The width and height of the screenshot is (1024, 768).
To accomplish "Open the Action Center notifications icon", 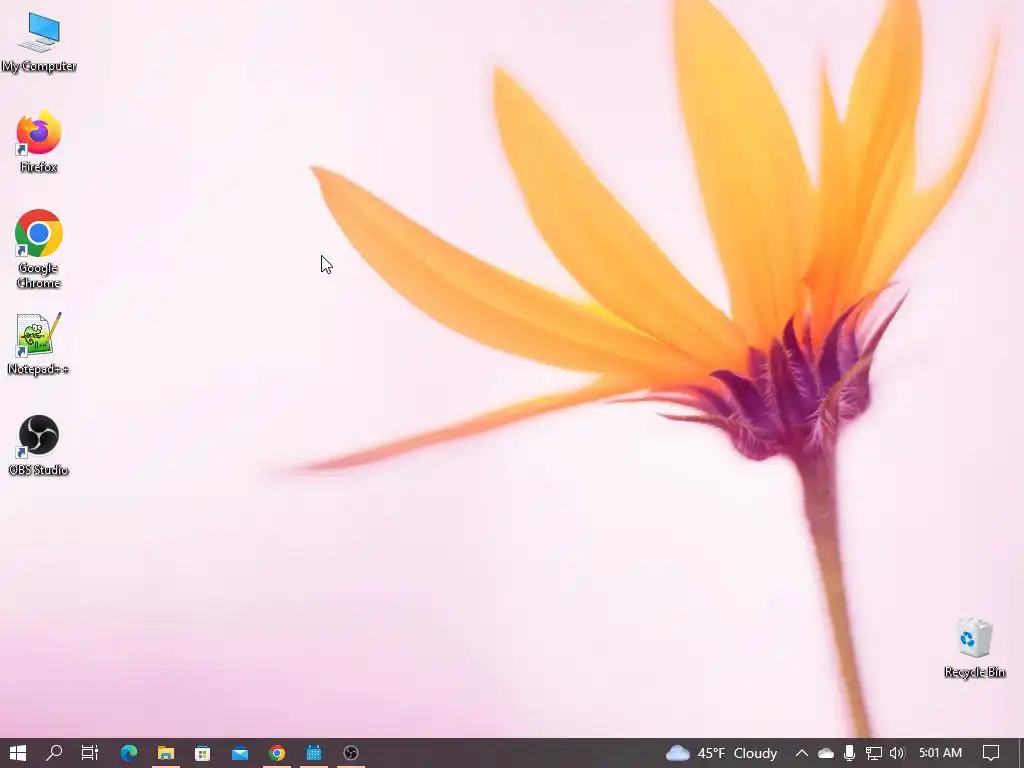I will (x=991, y=753).
